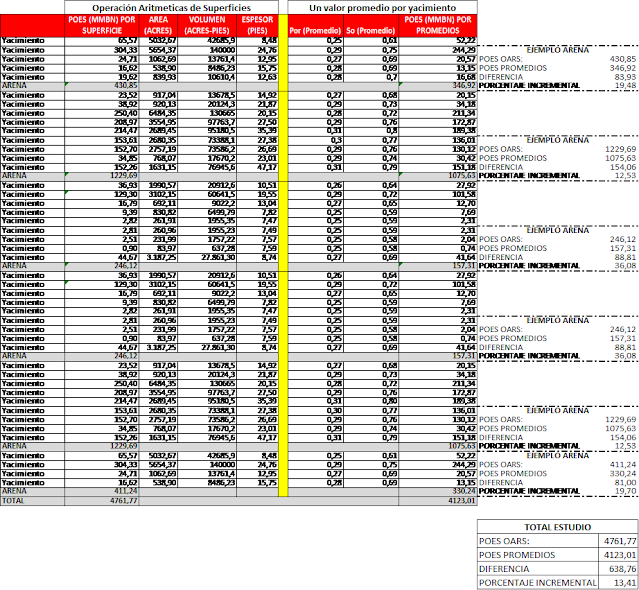Screen dimensions: 639x590
Task: Select 4761,77 in the TOTAL row
Action: (101, 501)
